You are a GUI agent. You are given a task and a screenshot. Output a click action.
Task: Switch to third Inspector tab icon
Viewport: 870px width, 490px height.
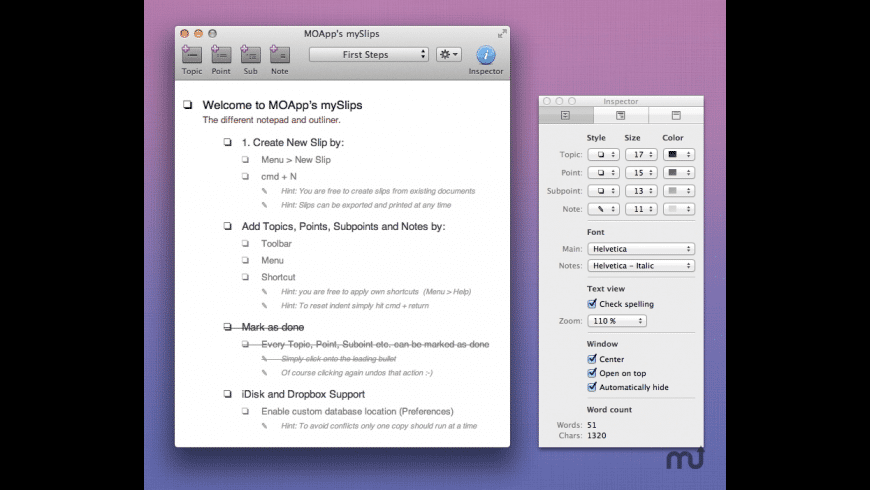pyautogui.click(x=676, y=115)
